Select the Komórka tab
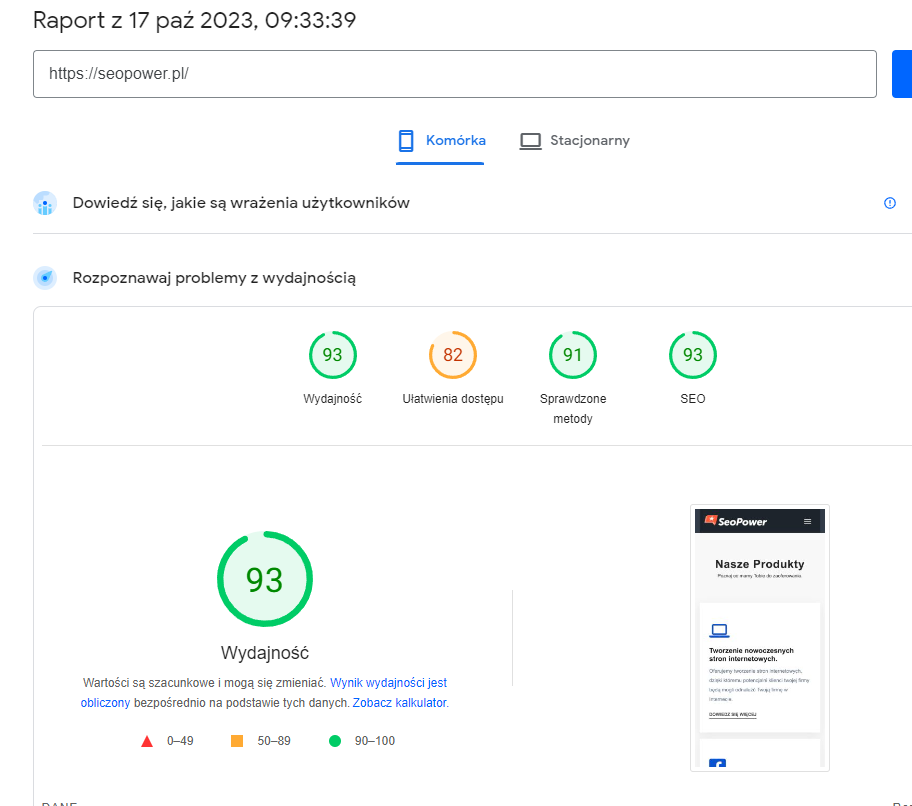Screen dimensions: 912x806 (x=440, y=140)
